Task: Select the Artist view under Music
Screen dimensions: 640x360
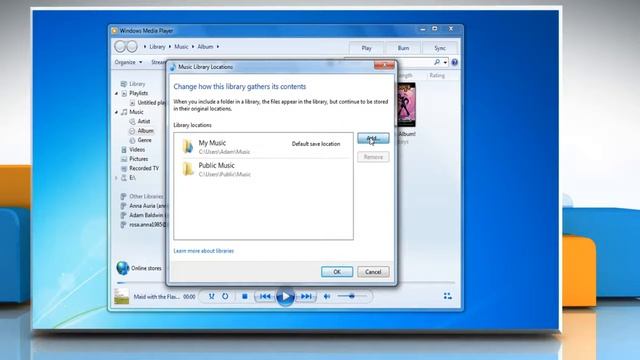Action: click(144, 122)
